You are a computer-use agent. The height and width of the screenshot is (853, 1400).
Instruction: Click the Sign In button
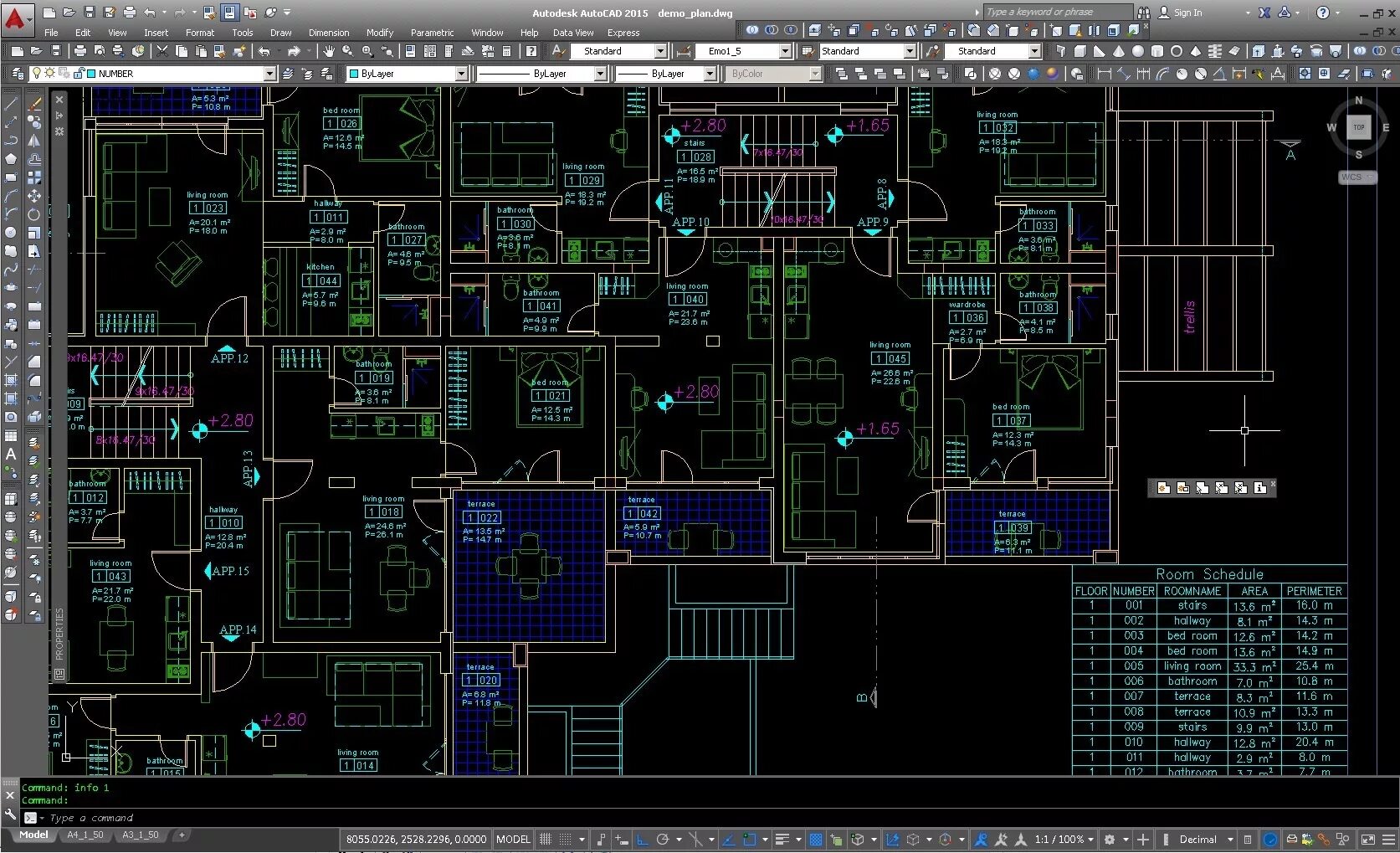pyautogui.click(x=1187, y=13)
